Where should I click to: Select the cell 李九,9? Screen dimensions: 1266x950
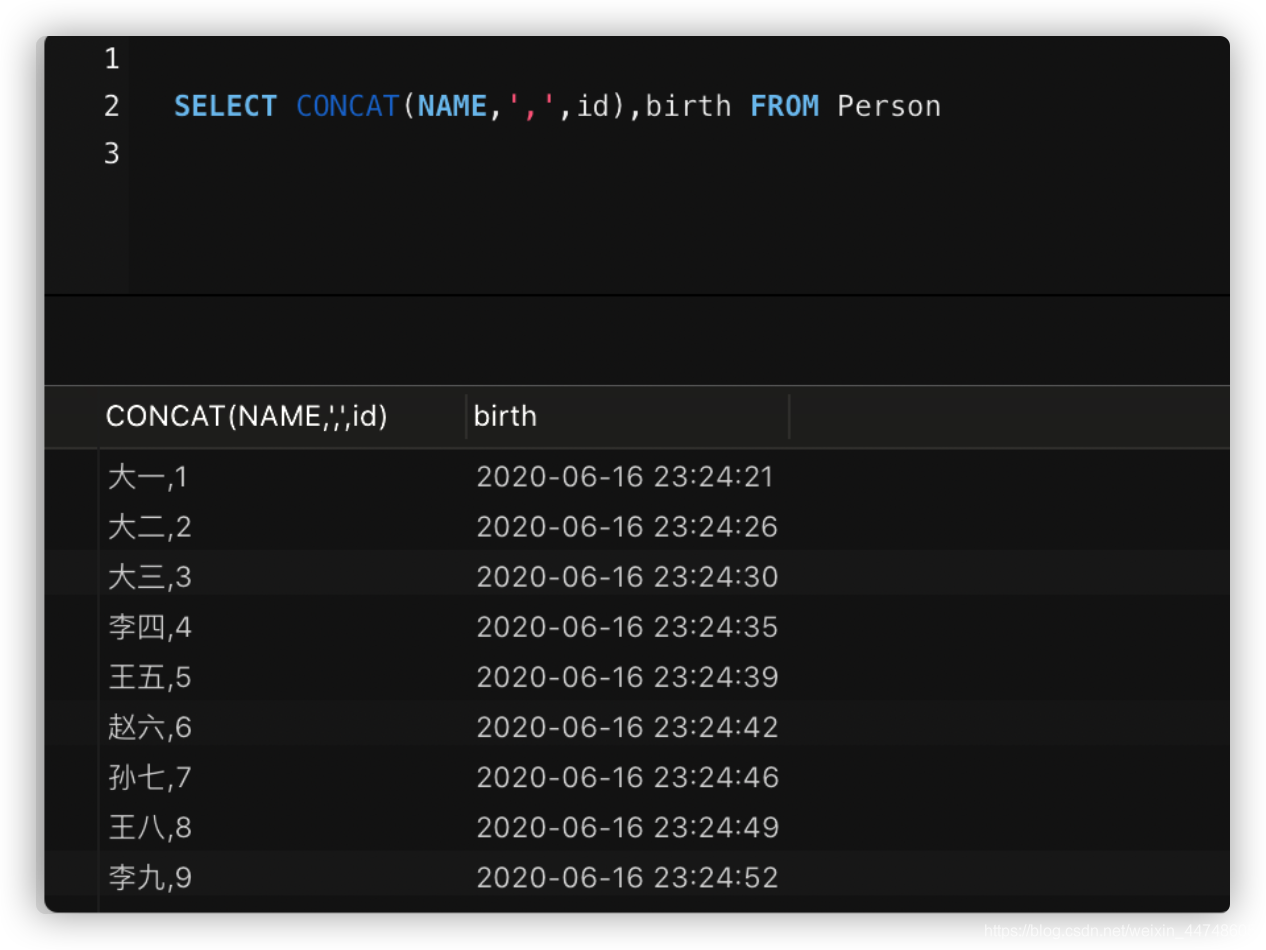150,877
